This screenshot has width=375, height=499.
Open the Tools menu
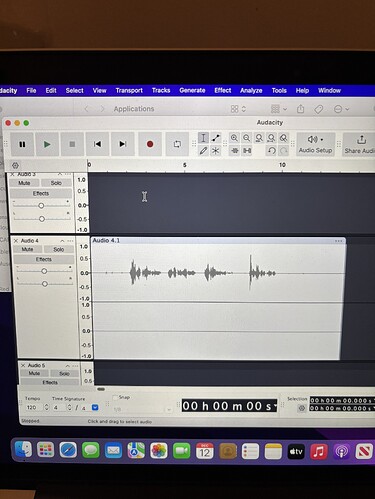coord(279,90)
